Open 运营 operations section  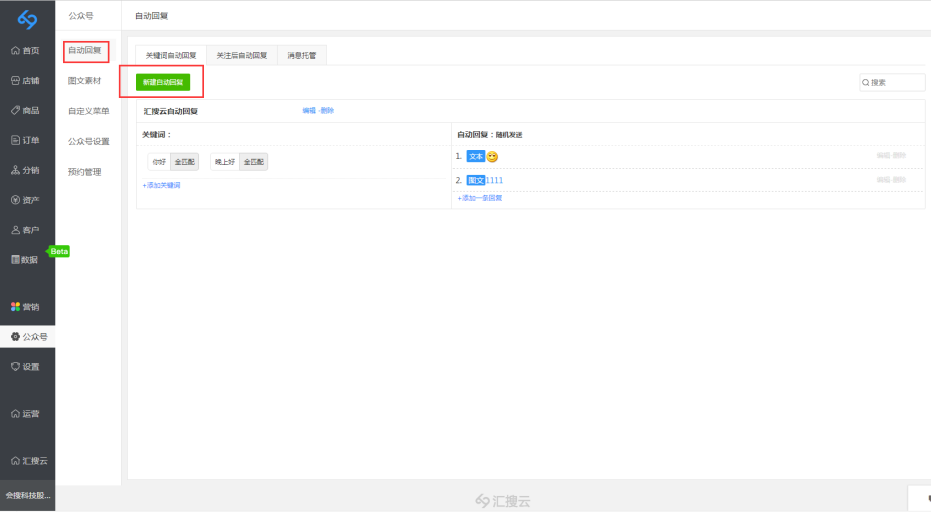[26, 413]
